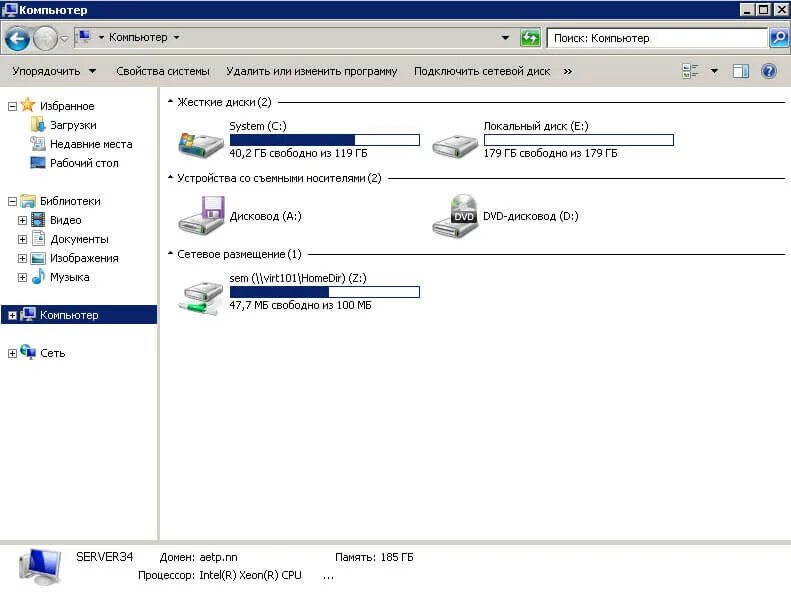
Task: Minimize the Компьютер window
Action: tap(748, 10)
